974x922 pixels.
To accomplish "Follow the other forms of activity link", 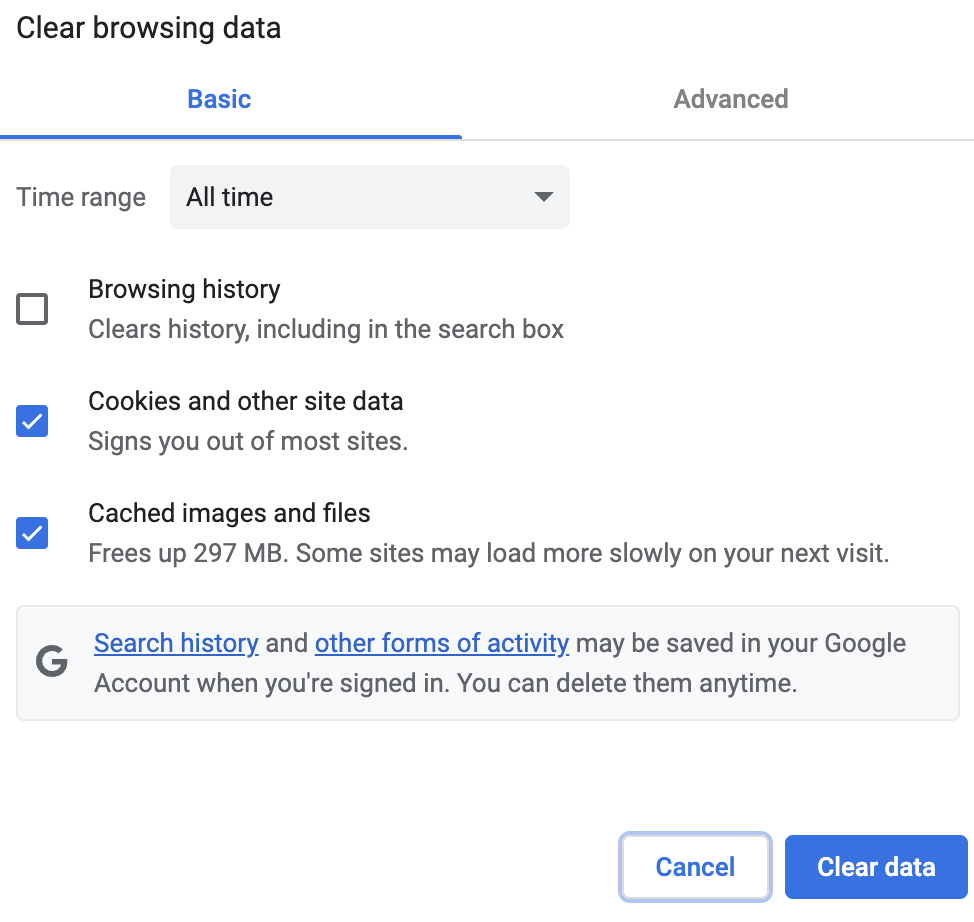I will click(441, 643).
